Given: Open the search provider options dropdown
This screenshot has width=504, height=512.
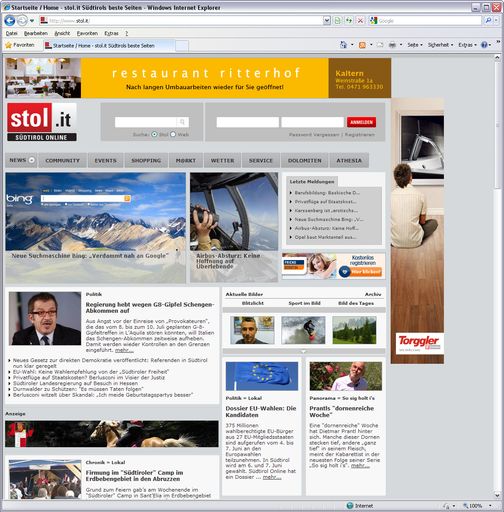Looking at the screenshot, I should [x=496, y=21].
